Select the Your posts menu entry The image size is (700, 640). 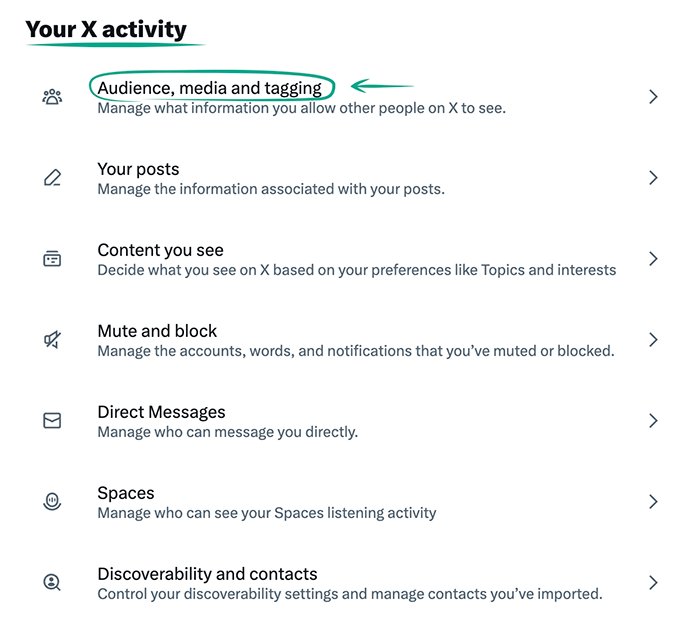(x=138, y=169)
